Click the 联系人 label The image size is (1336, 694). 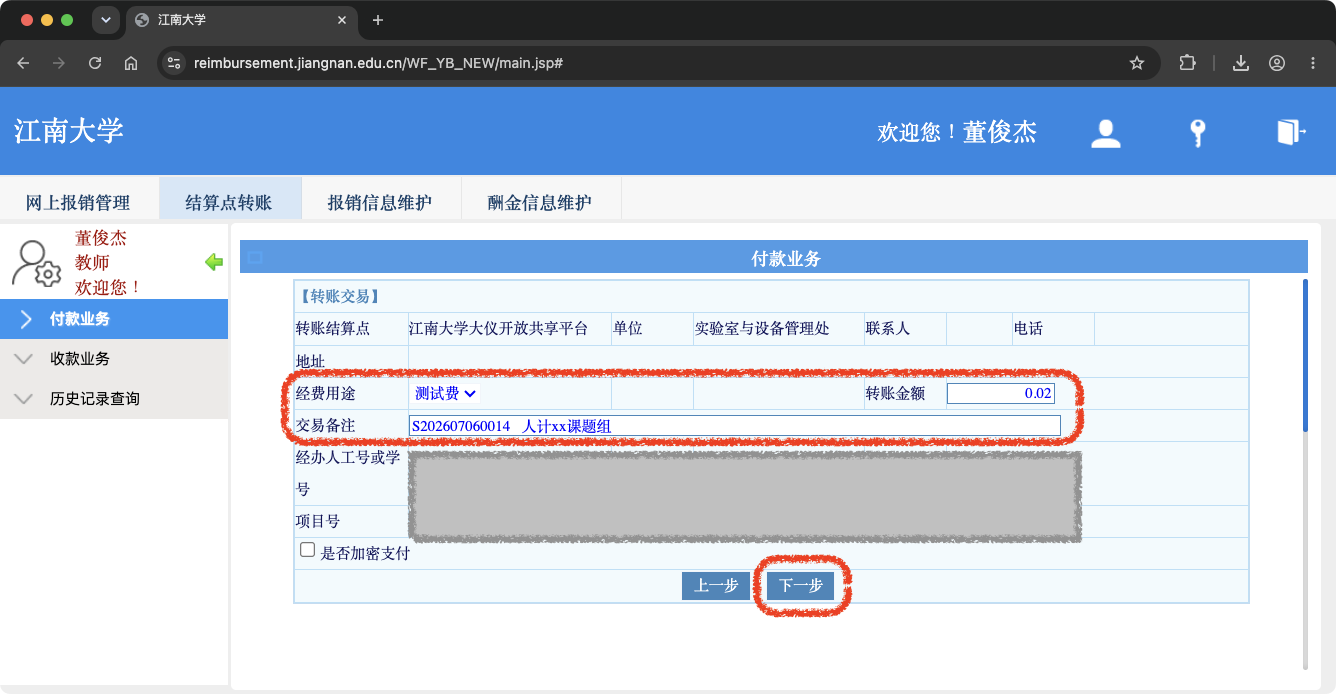888,329
